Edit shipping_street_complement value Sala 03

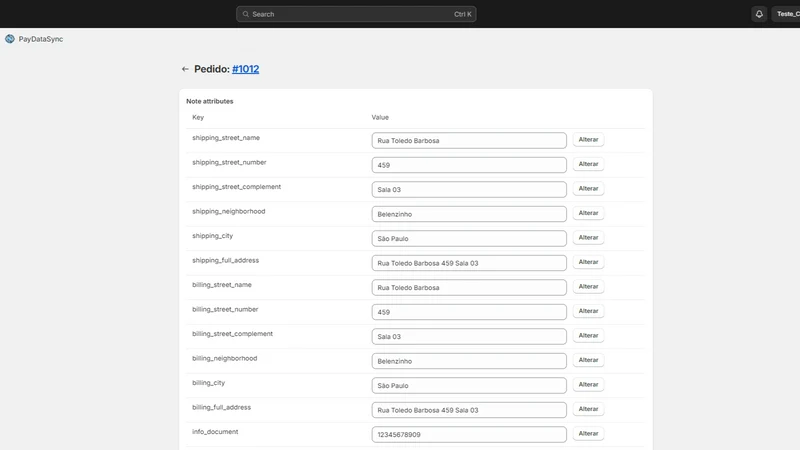click(469, 189)
